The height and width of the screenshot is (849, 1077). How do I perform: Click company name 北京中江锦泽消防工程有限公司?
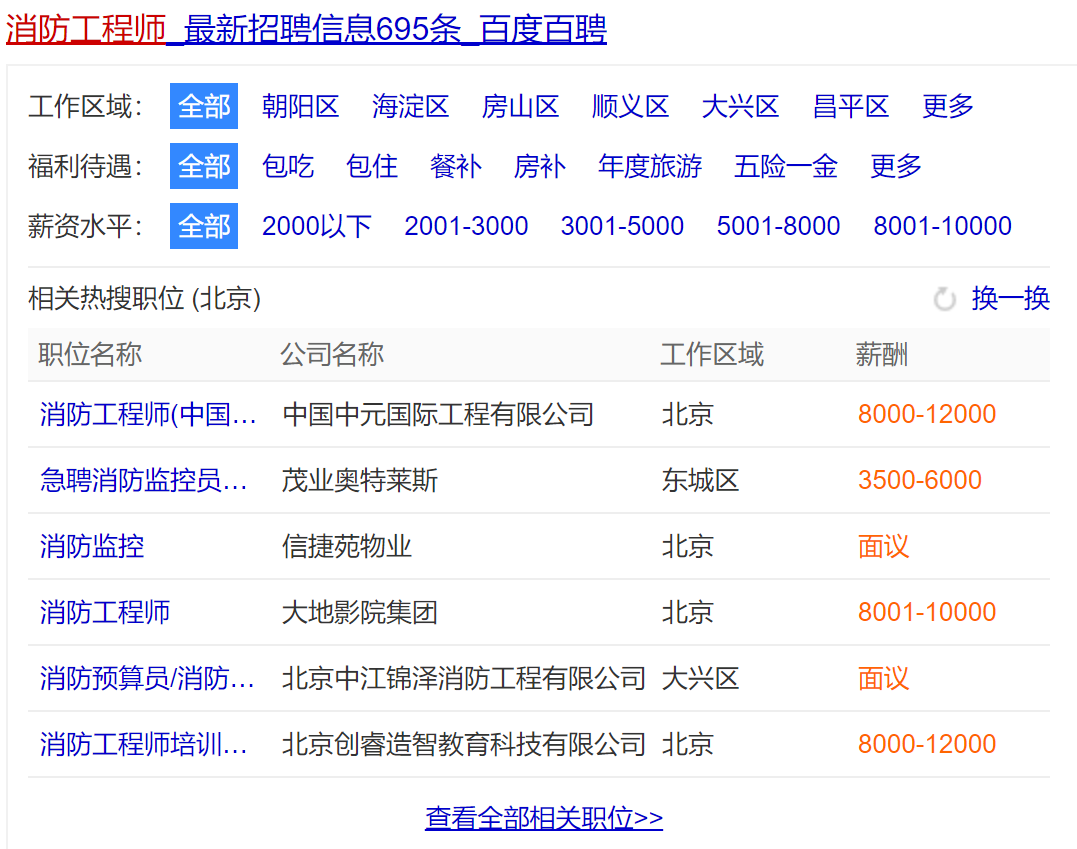tap(464, 678)
